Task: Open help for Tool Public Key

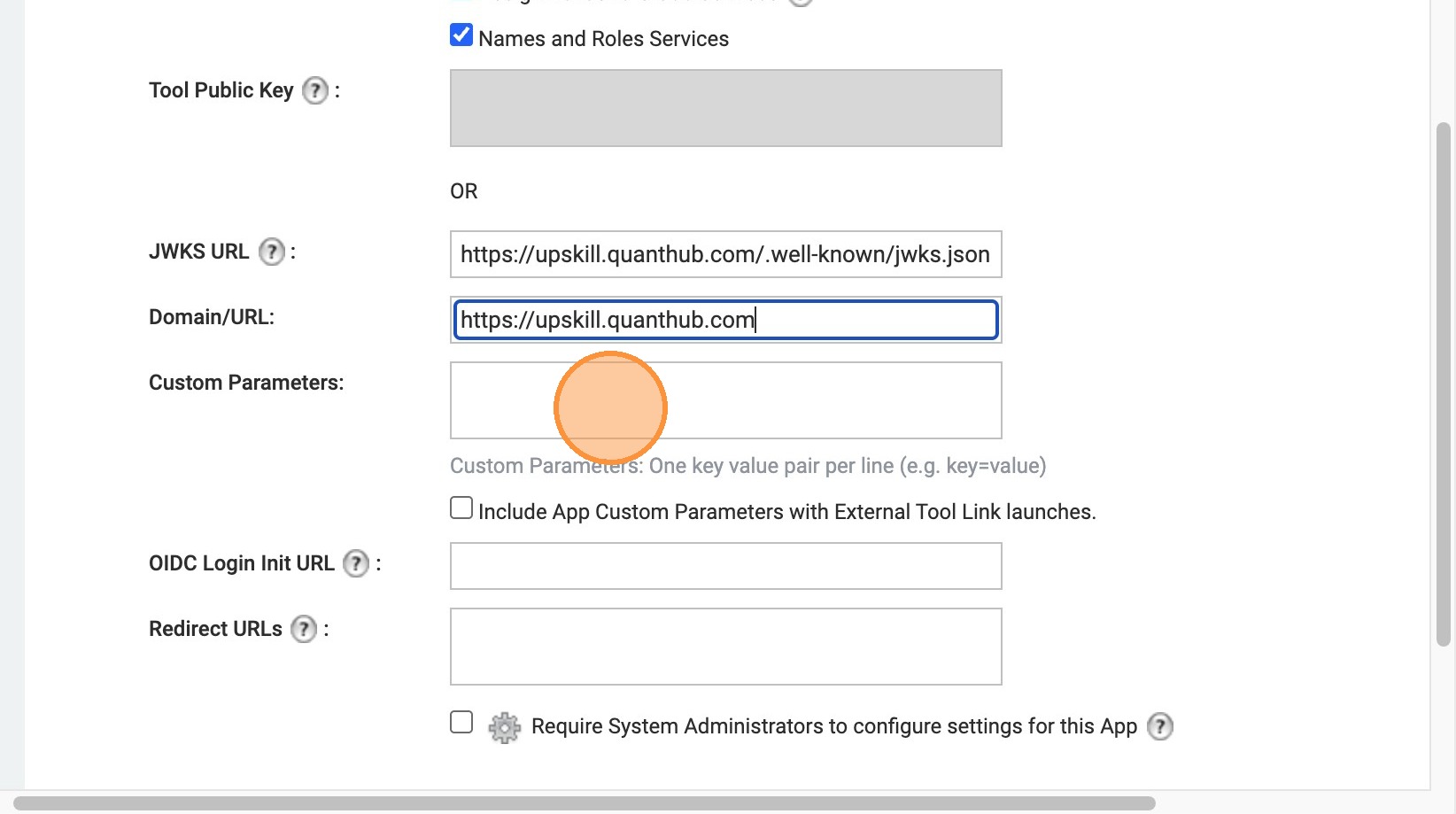Action: [314, 90]
